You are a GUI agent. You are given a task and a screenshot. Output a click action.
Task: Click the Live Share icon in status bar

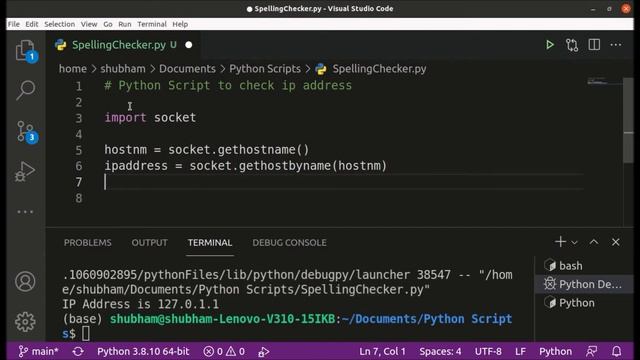[x=264, y=351]
